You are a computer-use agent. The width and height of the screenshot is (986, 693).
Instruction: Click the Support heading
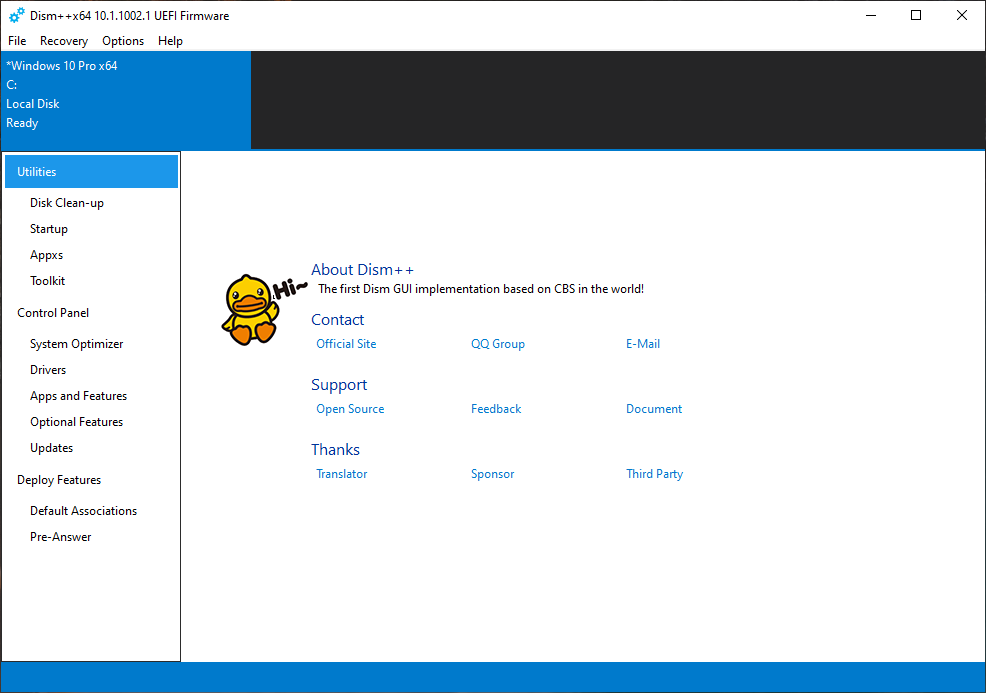(x=339, y=385)
